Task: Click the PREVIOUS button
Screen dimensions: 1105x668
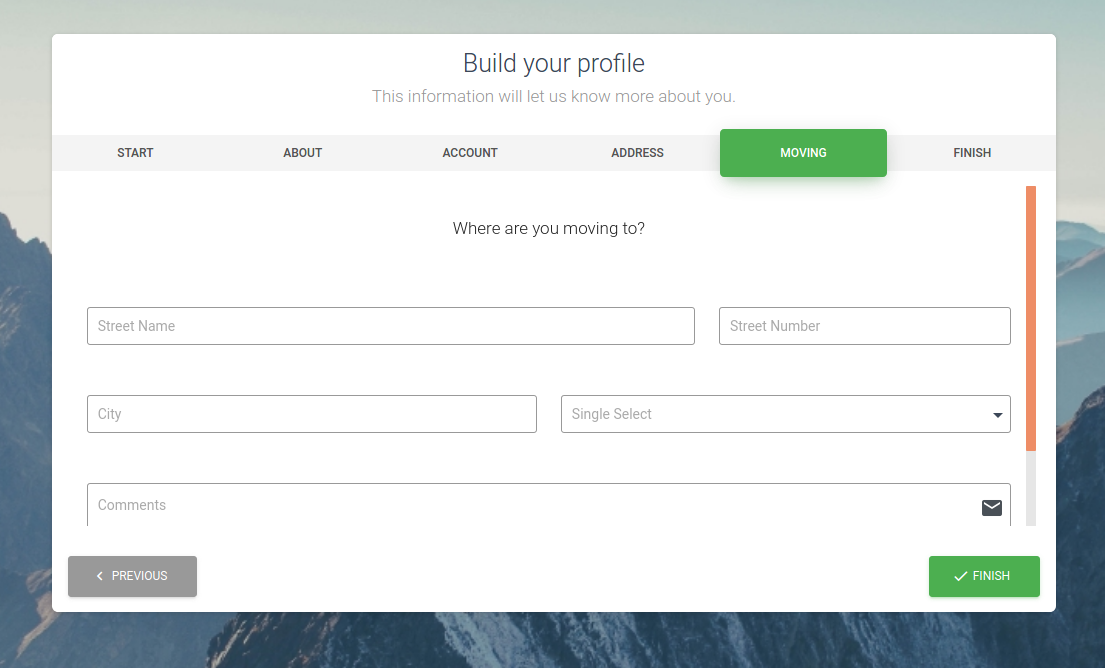Action: (x=132, y=576)
